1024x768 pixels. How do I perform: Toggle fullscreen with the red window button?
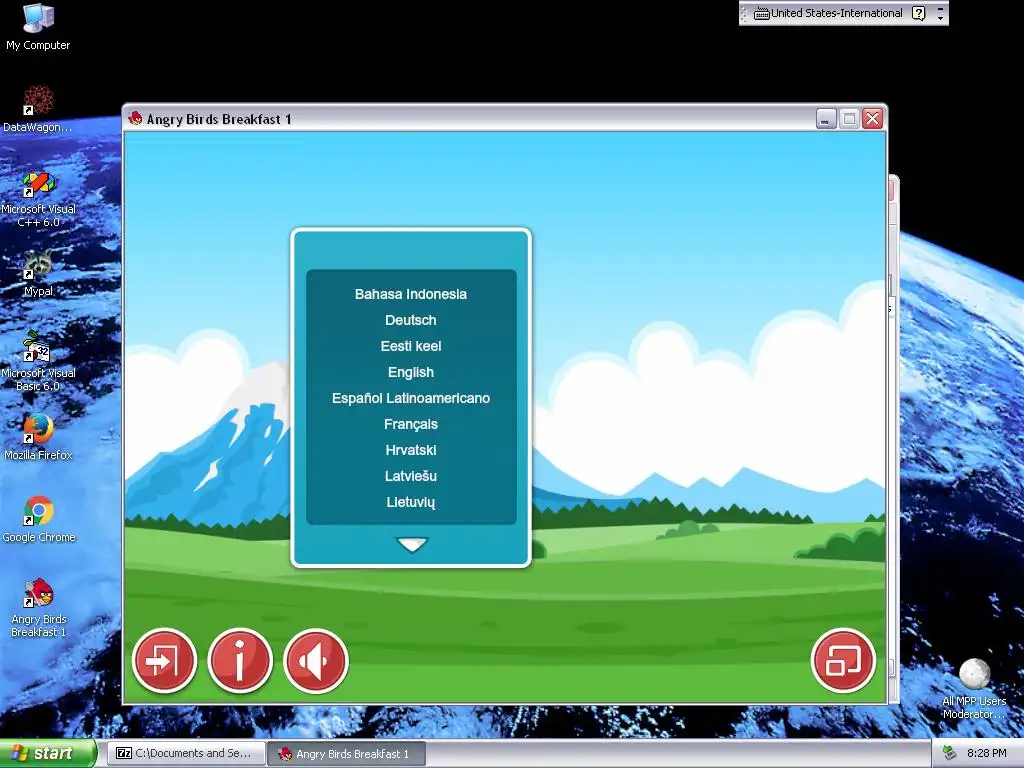click(x=842, y=660)
